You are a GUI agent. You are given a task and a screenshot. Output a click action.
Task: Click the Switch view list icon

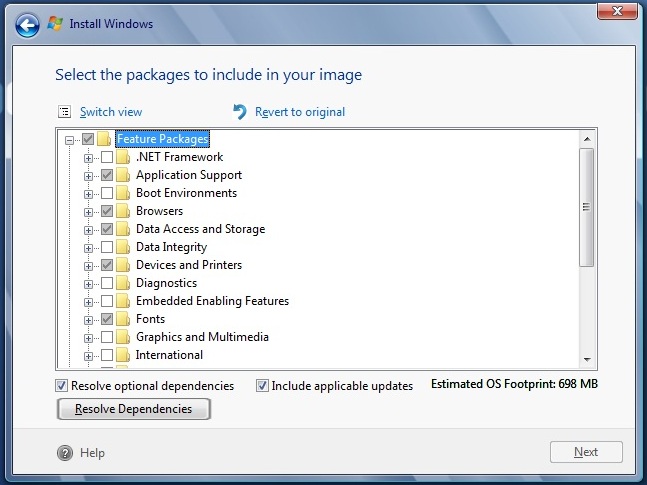point(65,111)
